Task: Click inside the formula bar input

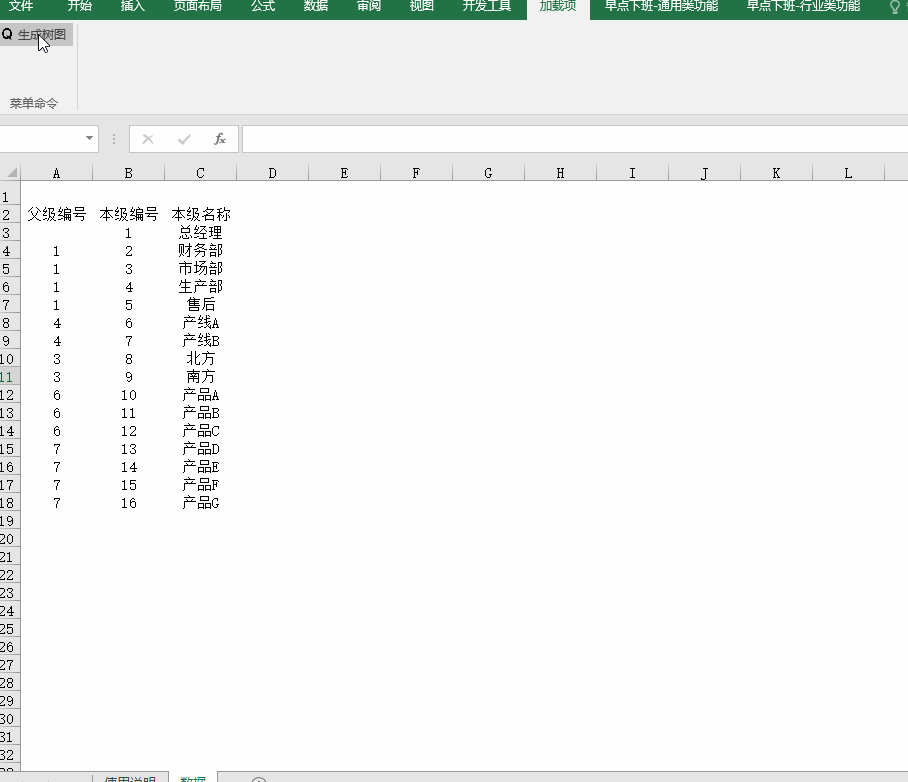Action: click(x=575, y=139)
